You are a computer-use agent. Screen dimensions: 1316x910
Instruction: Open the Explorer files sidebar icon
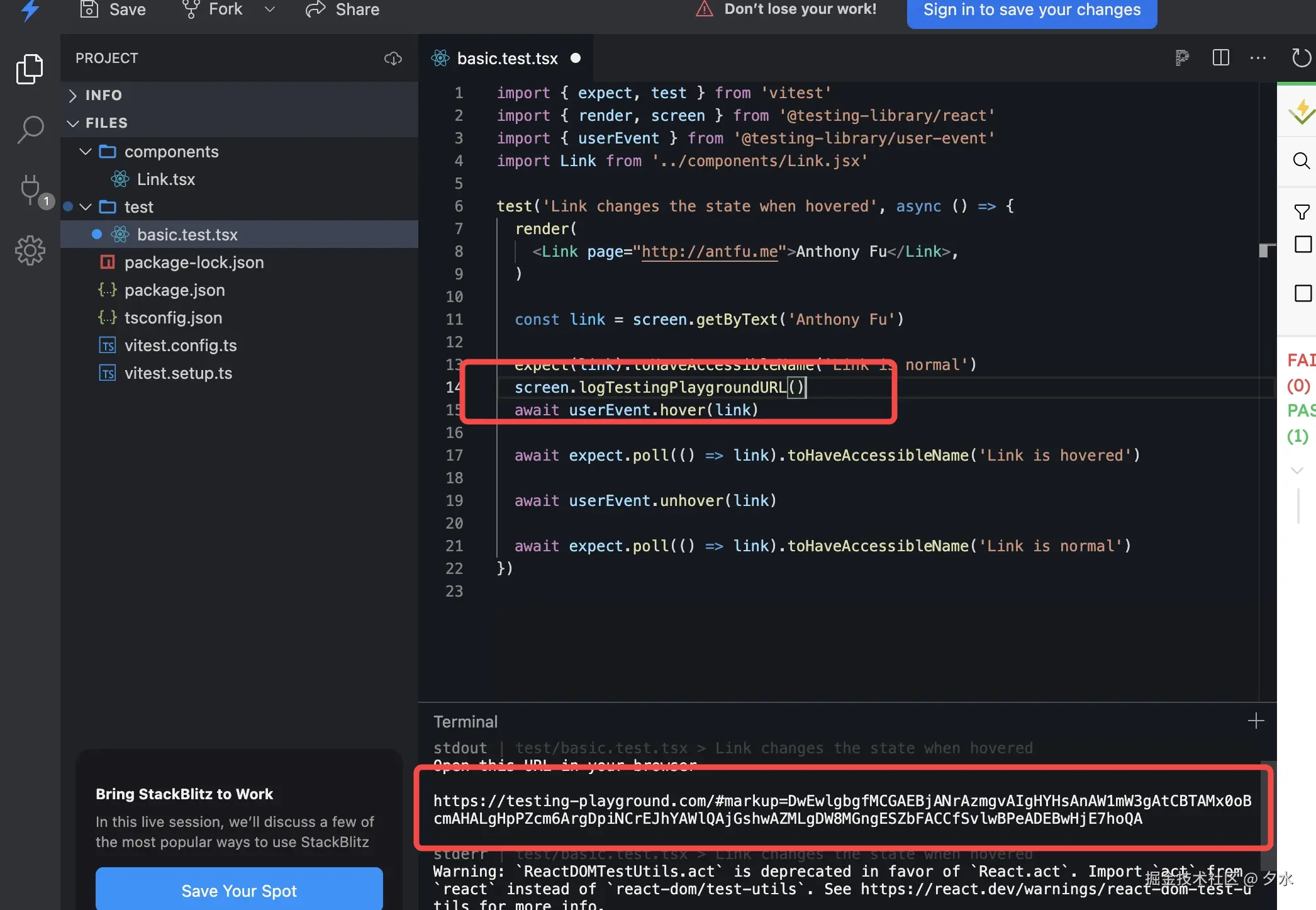(x=30, y=69)
